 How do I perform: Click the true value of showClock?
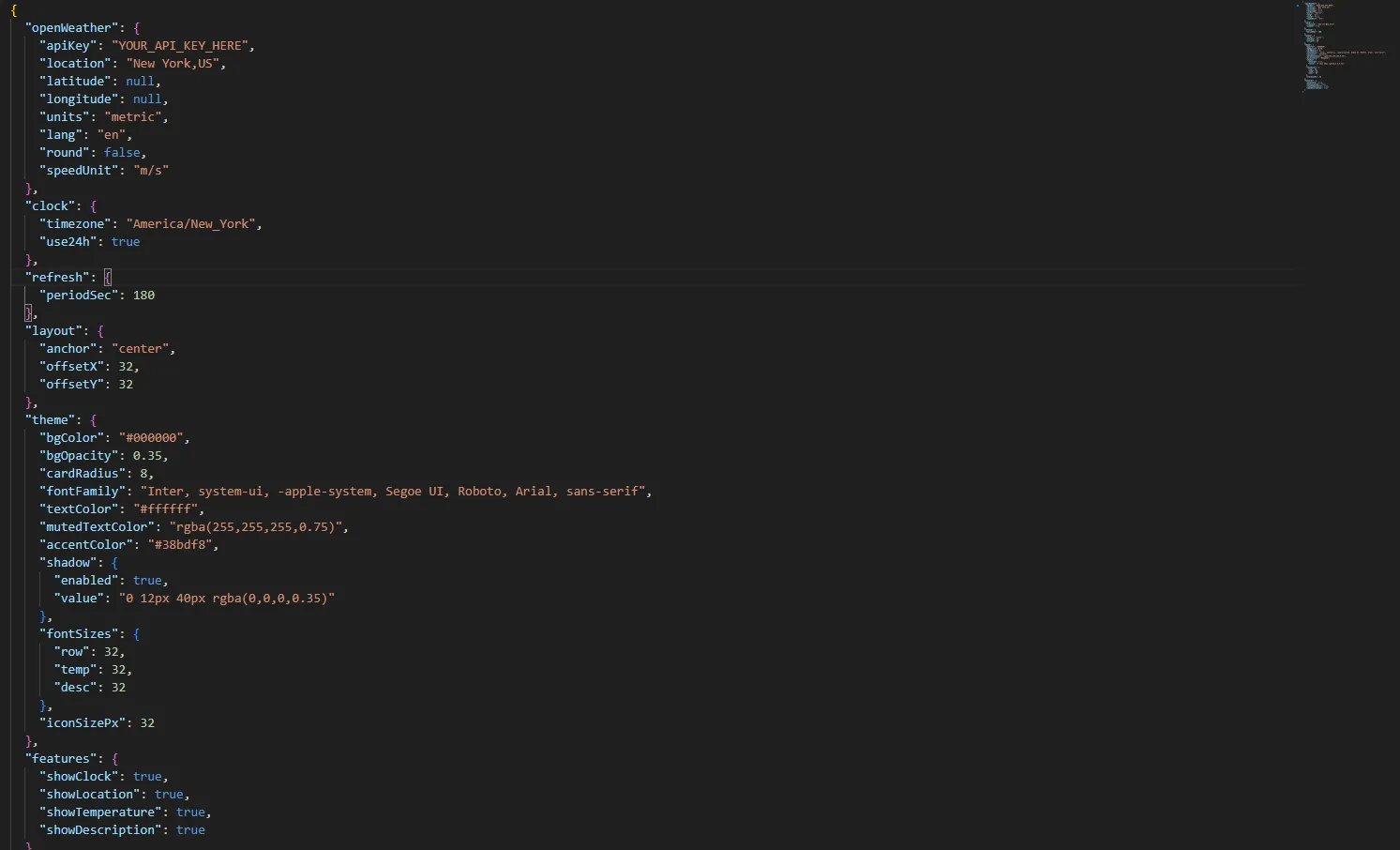pyautogui.click(x=148, y=776)
